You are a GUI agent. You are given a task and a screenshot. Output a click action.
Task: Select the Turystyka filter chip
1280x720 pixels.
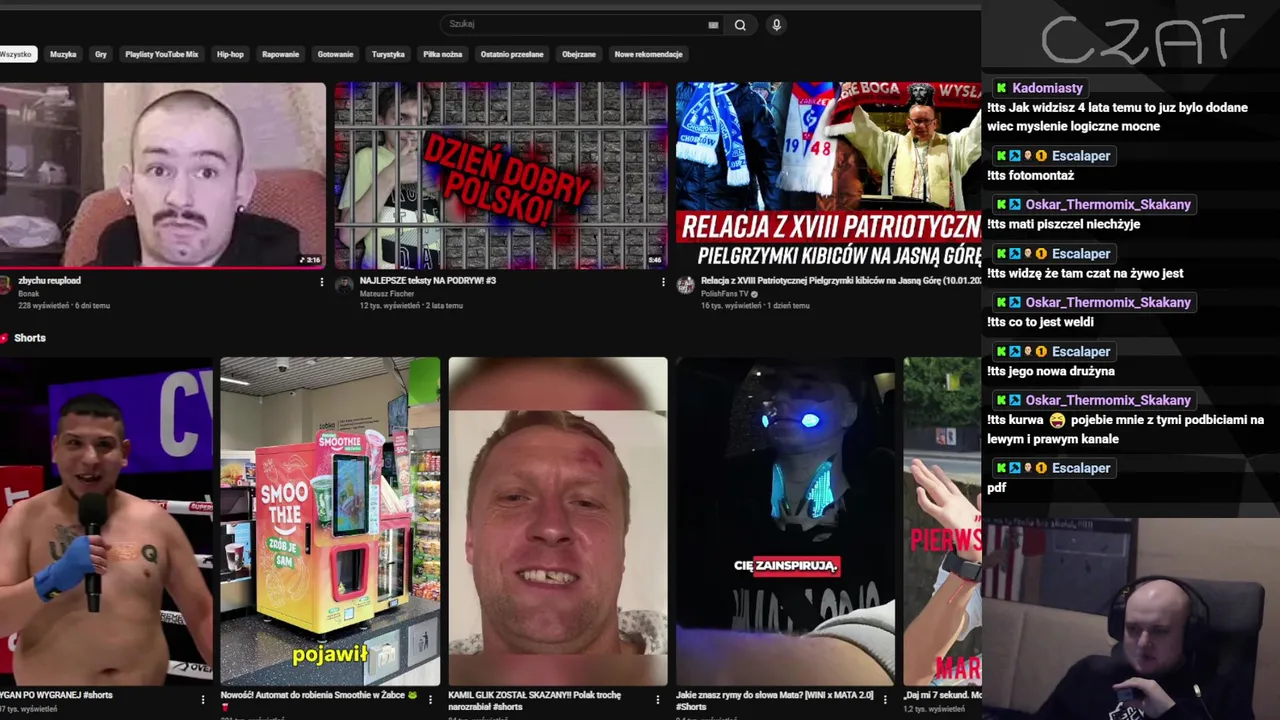388,54
